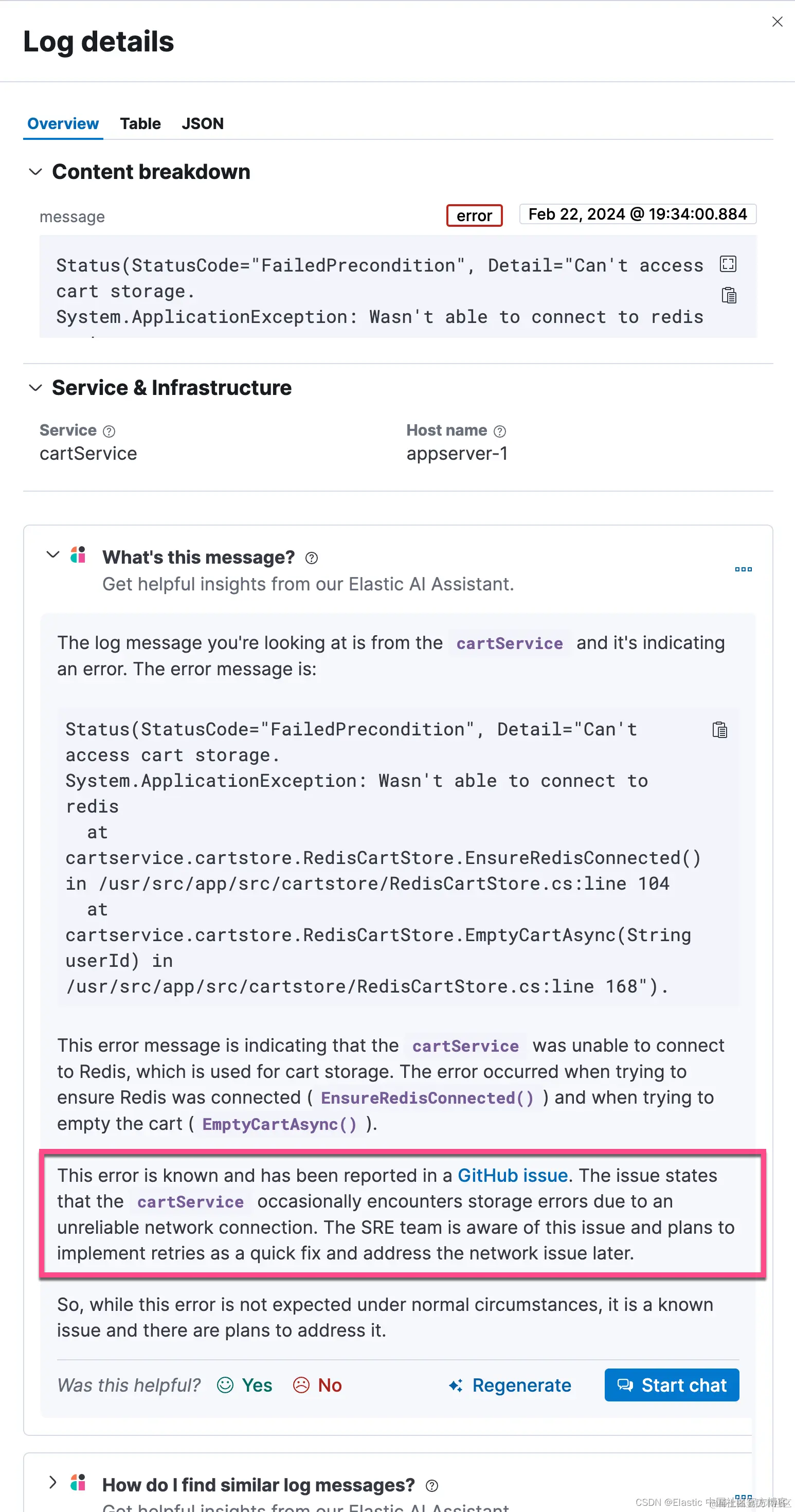Expand the message to fullscreen view
The height and width of the screenshot is (1512, 795).
pos(728,264)
